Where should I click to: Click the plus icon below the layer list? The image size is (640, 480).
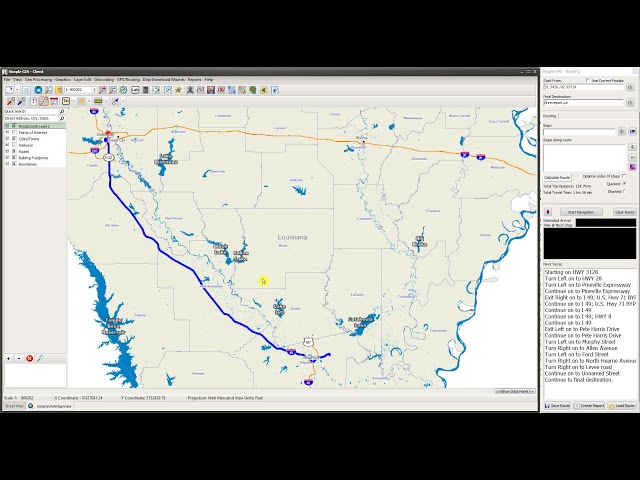pos(9,358)
